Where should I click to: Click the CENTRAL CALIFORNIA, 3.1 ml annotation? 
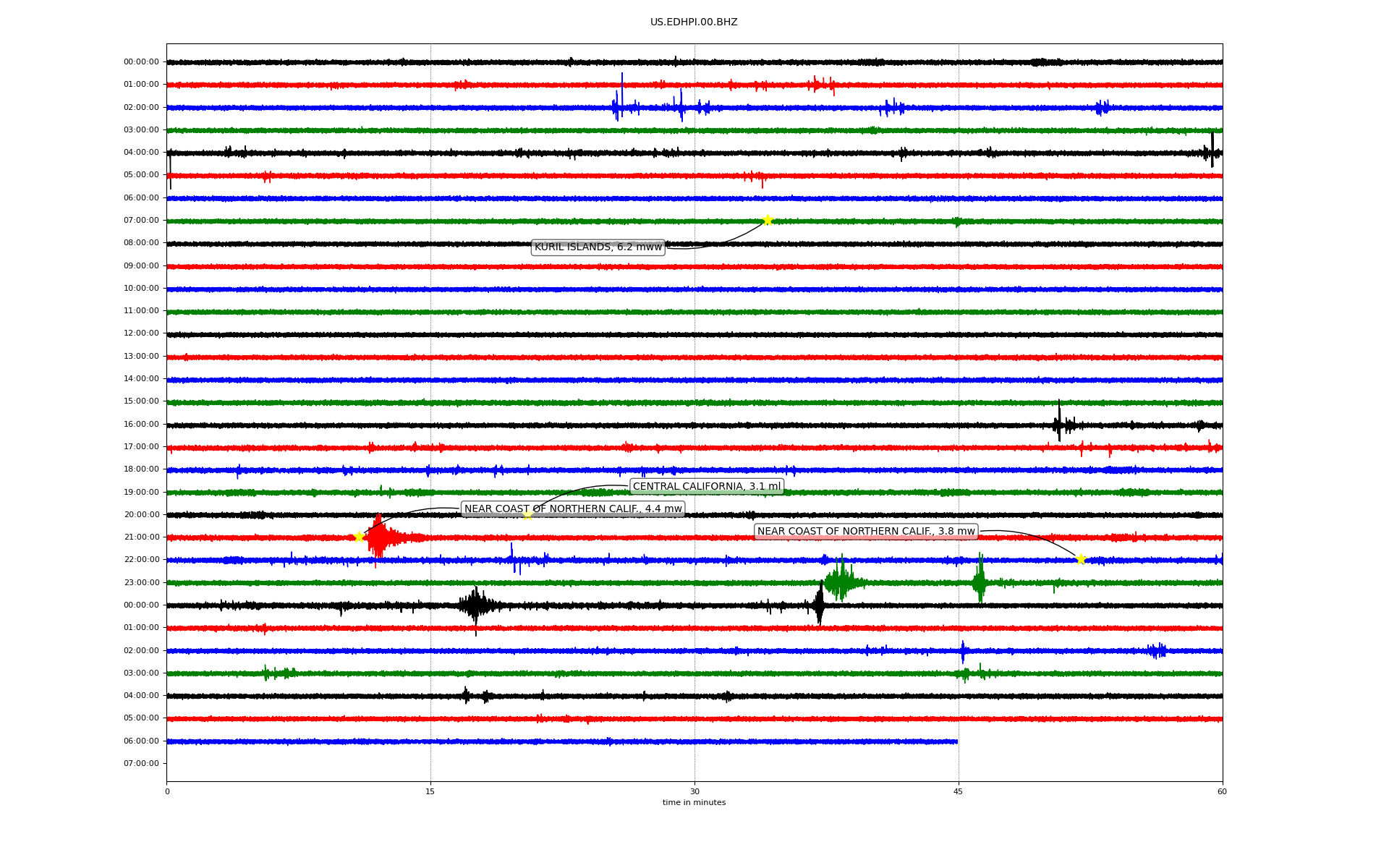coord(706,486)
